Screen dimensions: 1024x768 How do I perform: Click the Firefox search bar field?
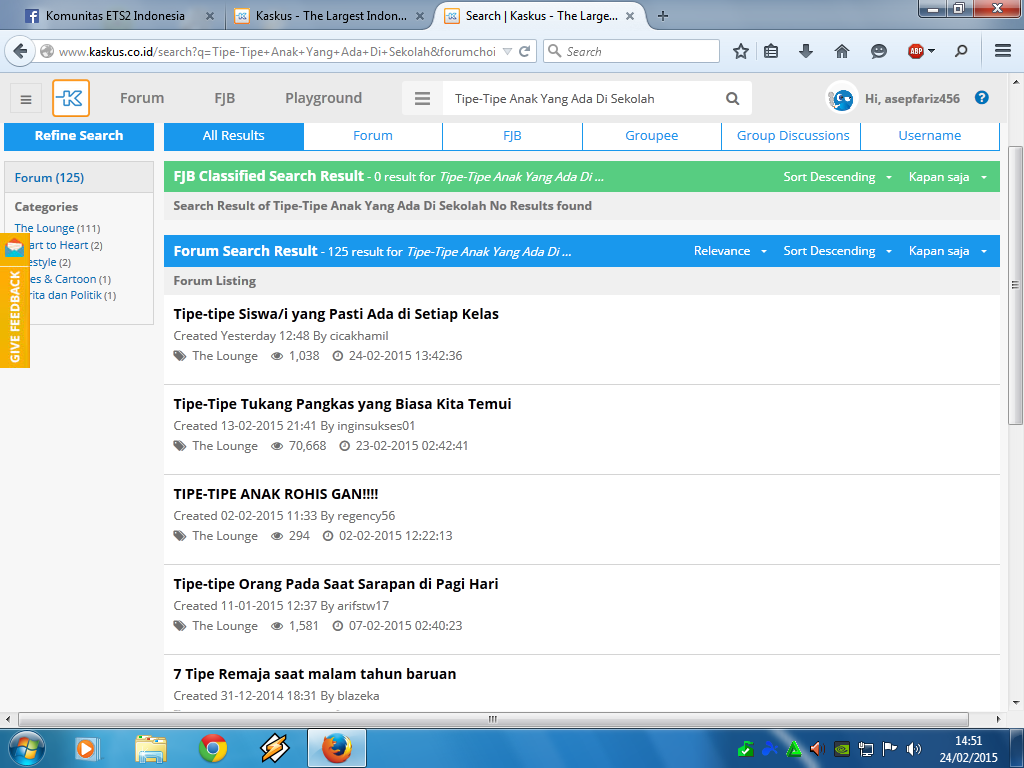631,52
